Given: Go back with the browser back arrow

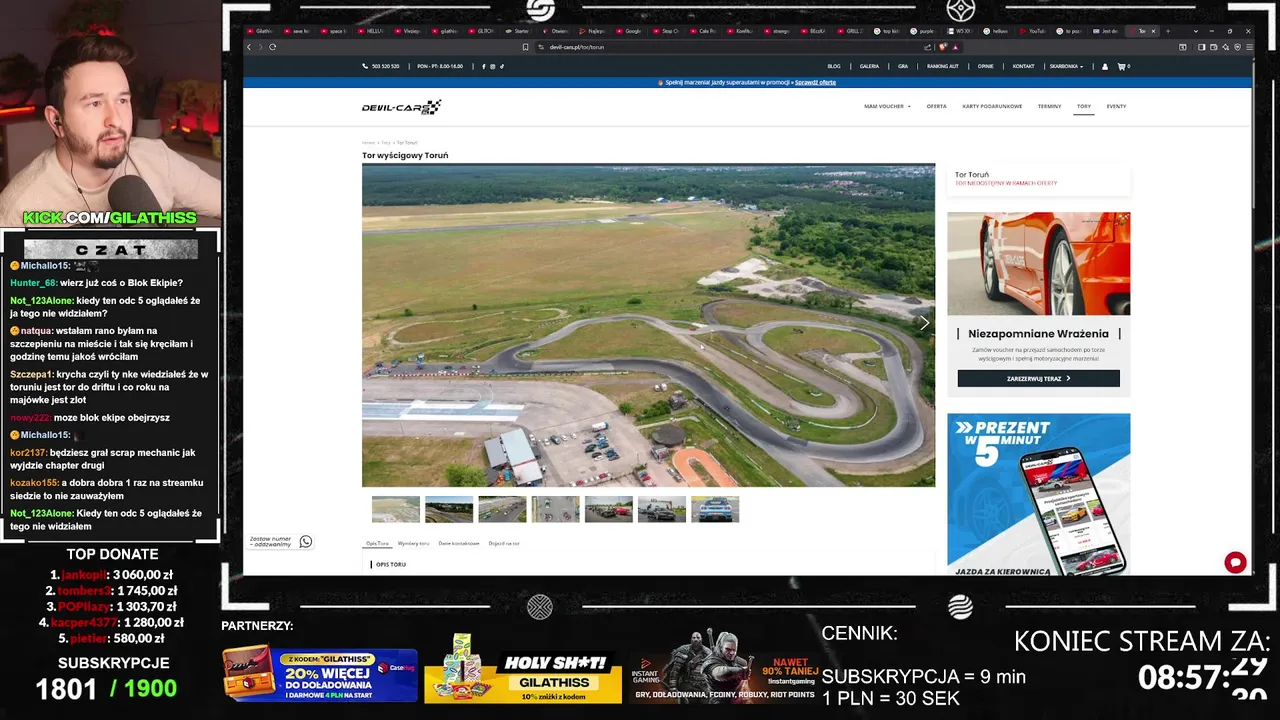Looking at the screenshot, I should pos(249,47).
